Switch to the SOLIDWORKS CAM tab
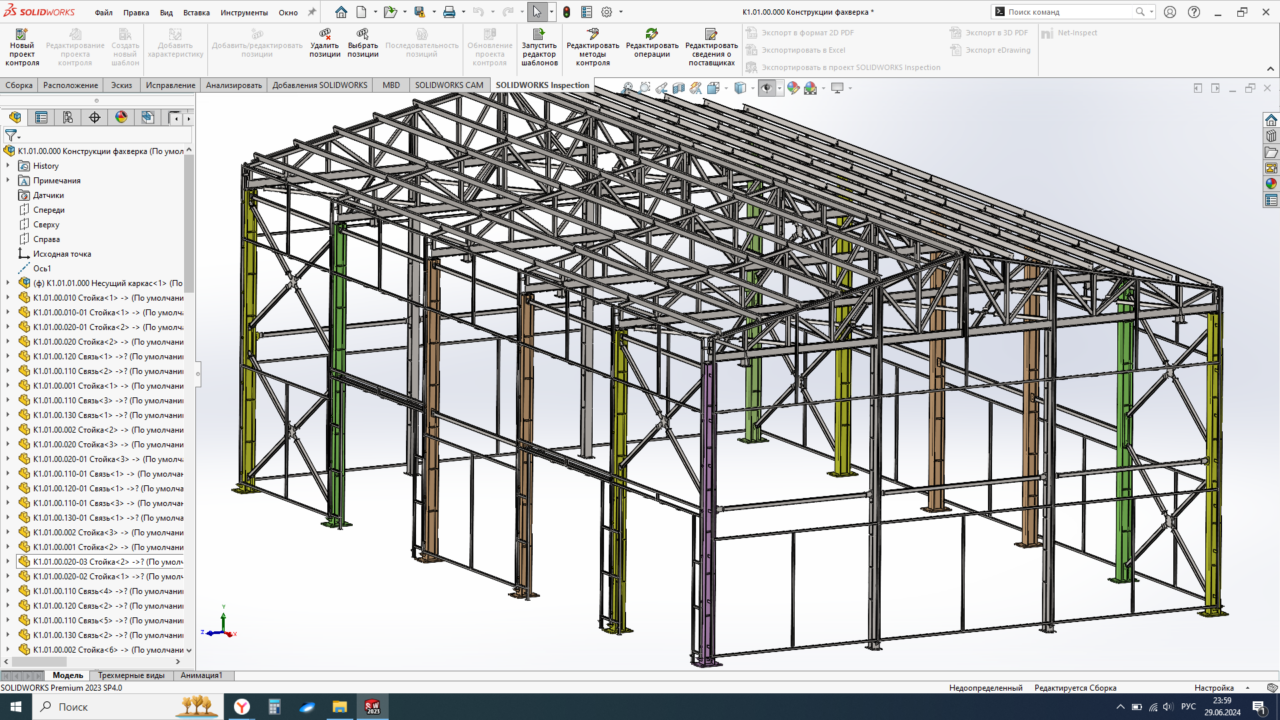This screenshot has width=1280, height=720. click(x=449, y=85)
